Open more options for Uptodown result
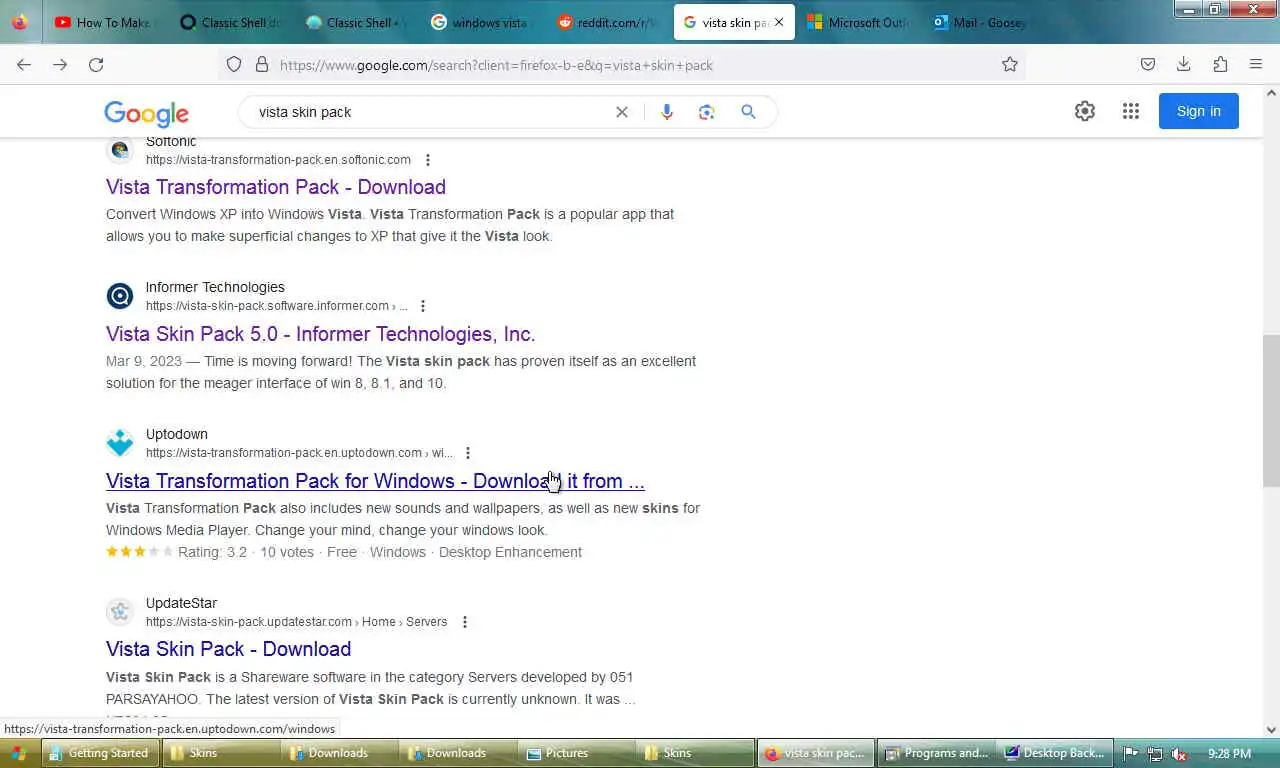Screen dimensions: 1280x768 tap(468, 453)
